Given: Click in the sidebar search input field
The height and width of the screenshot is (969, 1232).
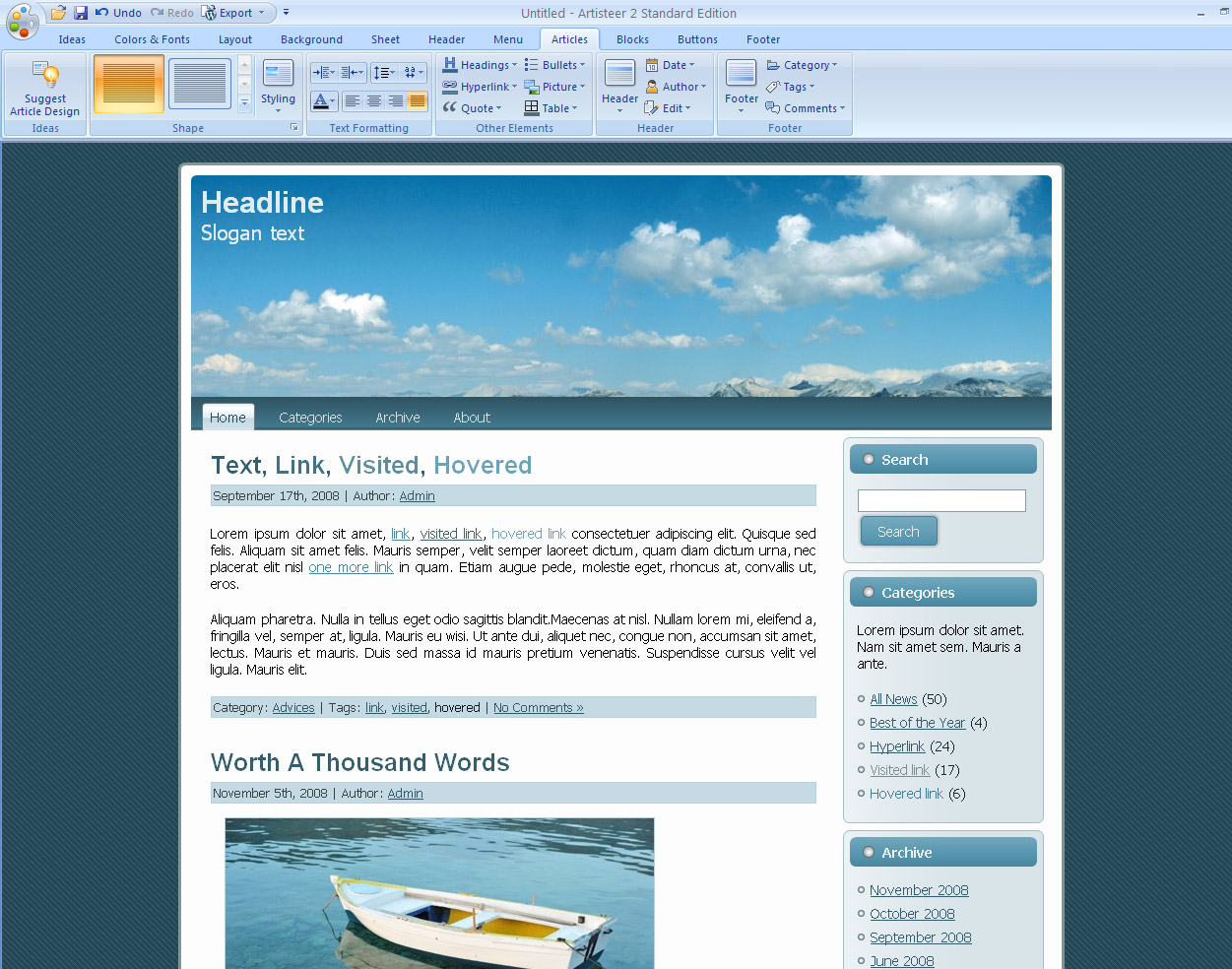Looking at the screenshot, I should point(941,500).
